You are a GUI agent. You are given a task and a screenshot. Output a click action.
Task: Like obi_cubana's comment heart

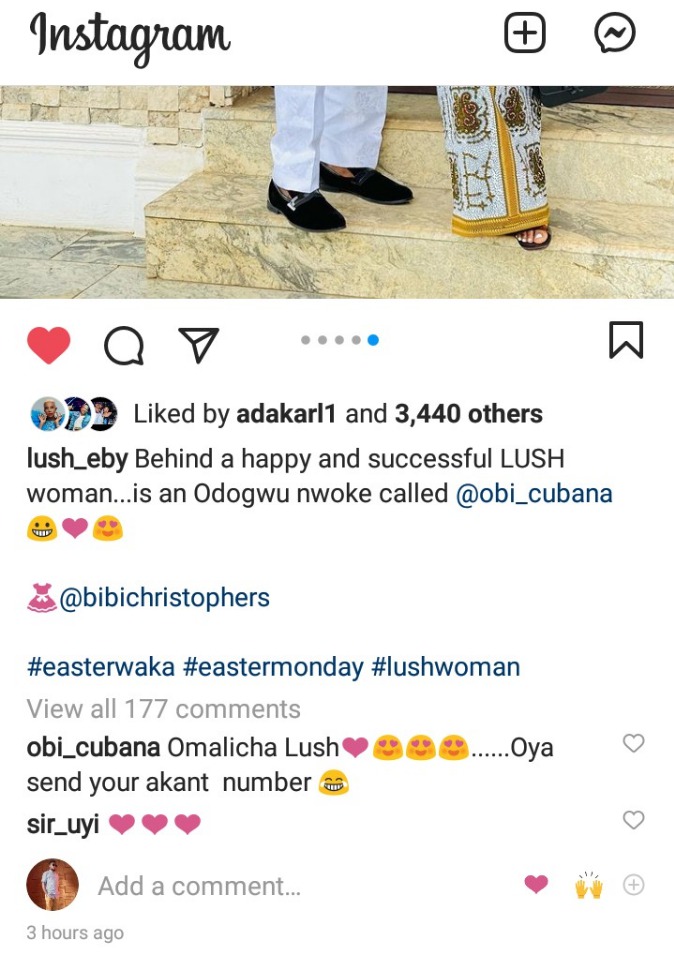tap(633, 743)
